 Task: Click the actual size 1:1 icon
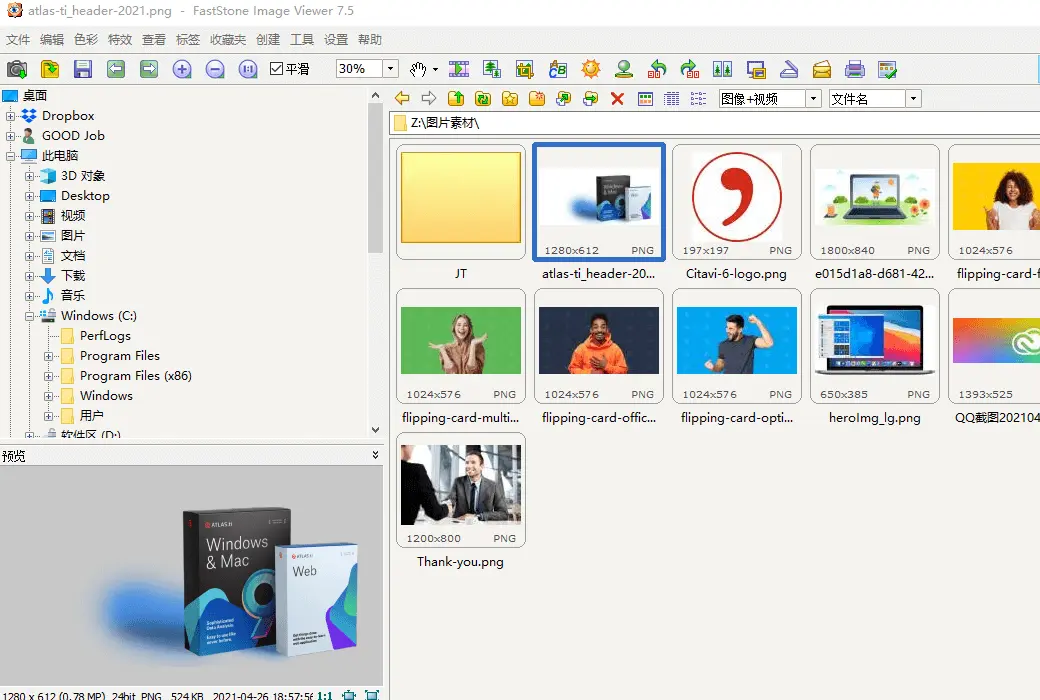pos(248,69)
